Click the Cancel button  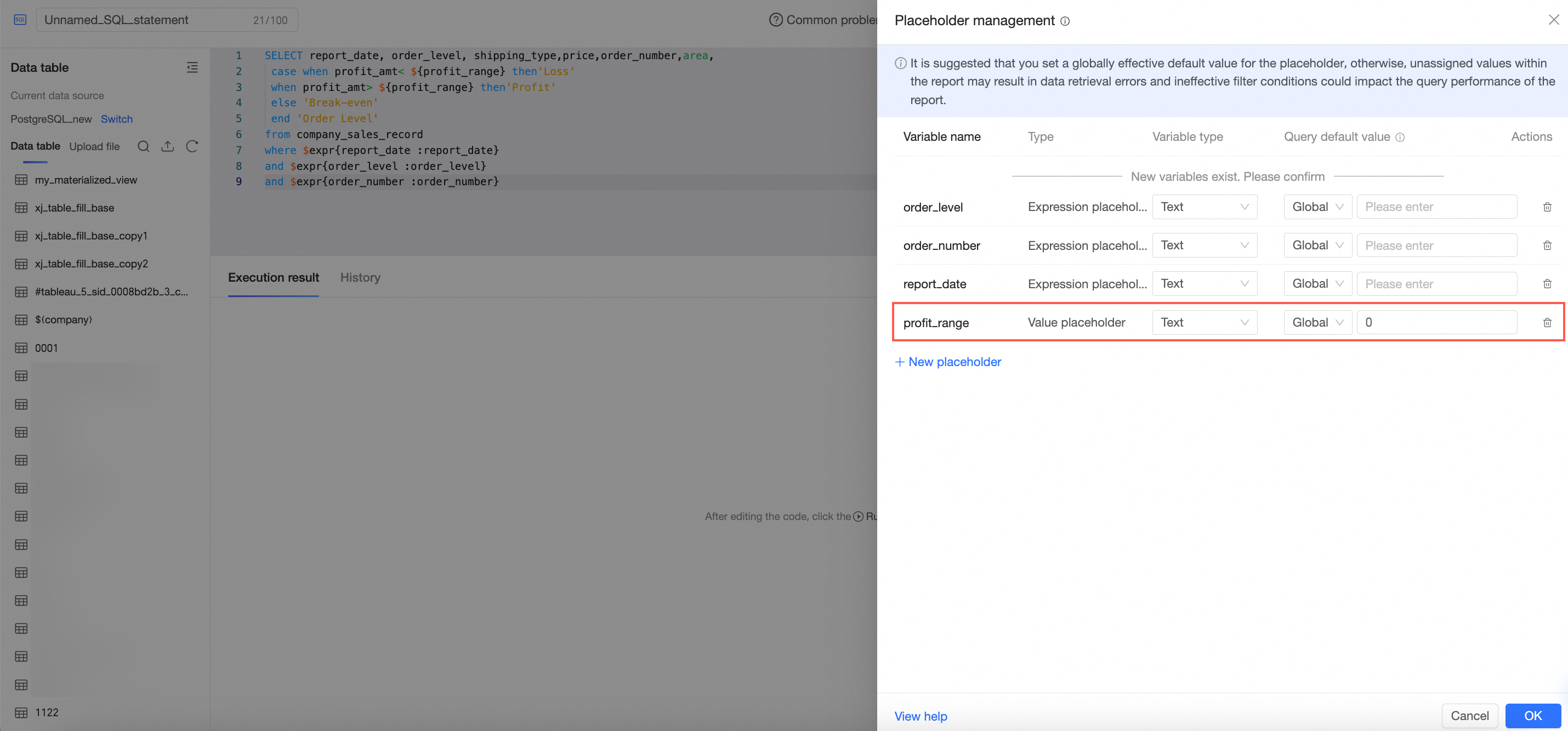click(x=1469, y=715)
